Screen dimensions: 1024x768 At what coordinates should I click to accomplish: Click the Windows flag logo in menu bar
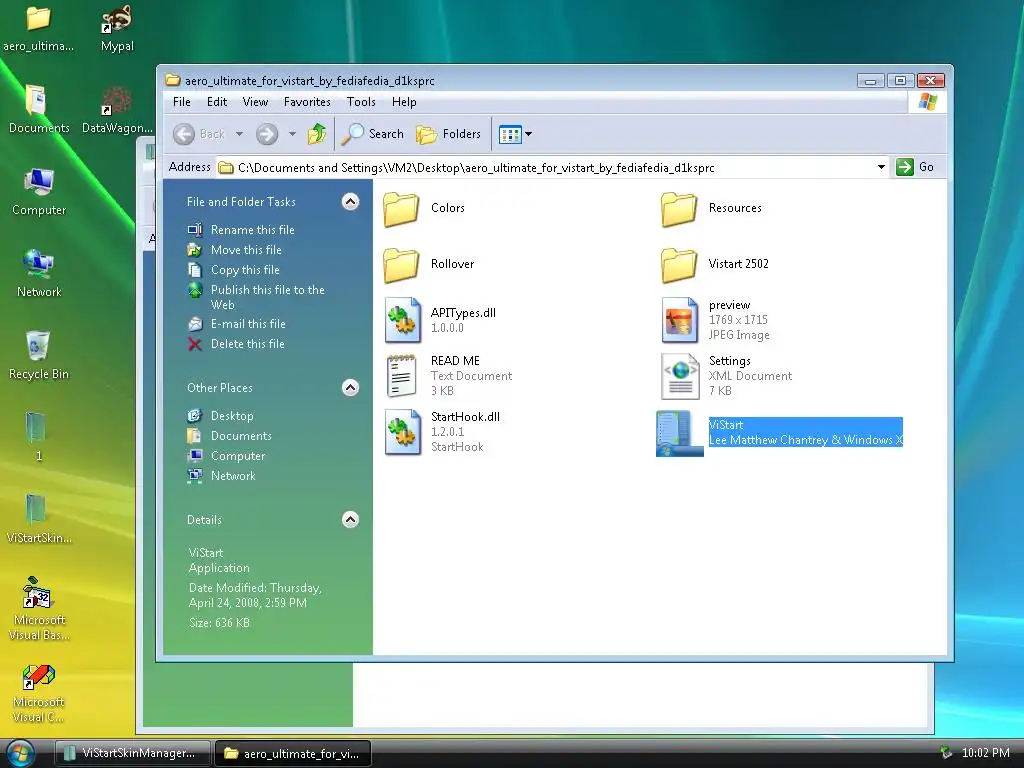pos(927,102)
